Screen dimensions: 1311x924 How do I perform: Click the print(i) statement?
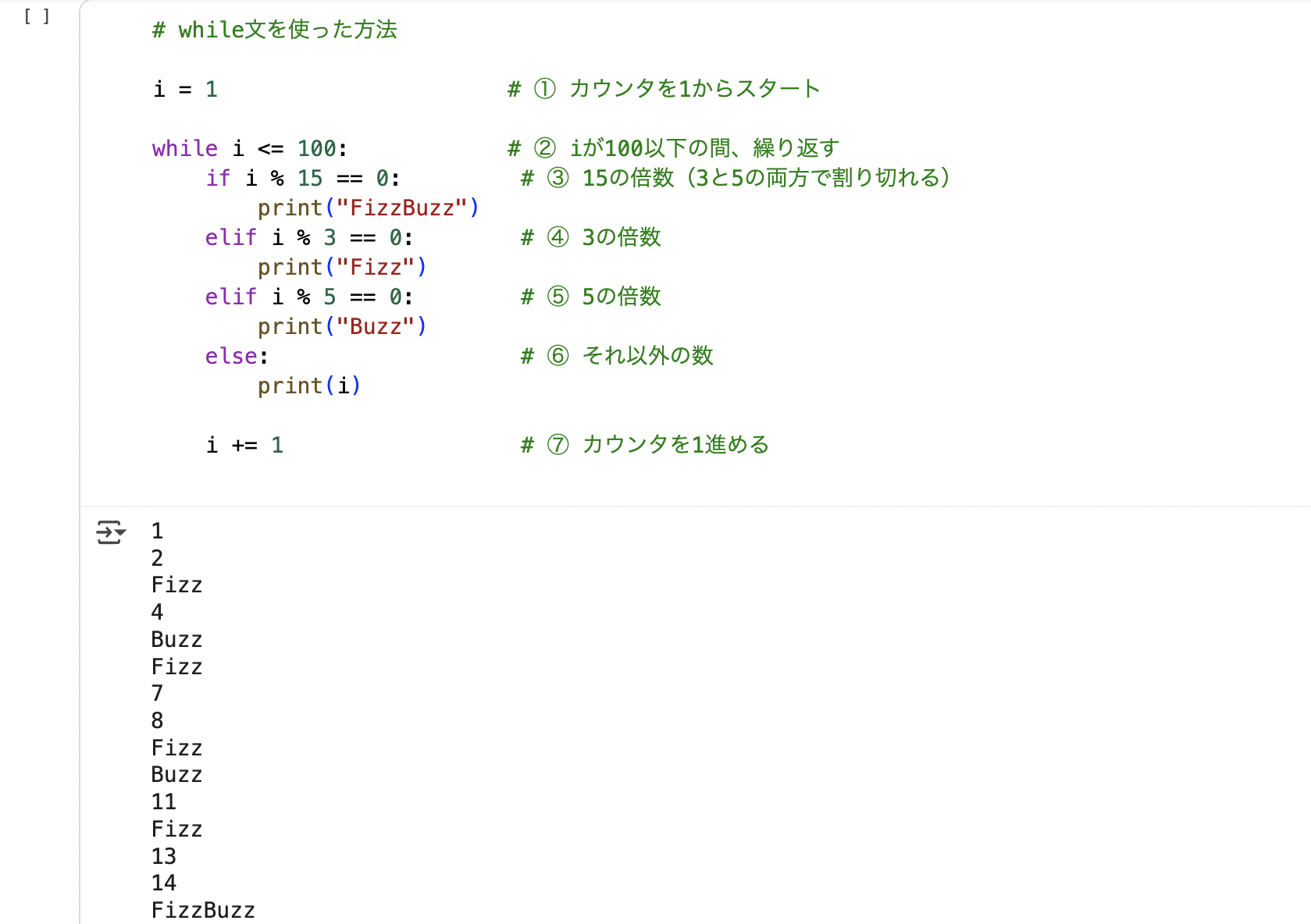click(308, 386)
